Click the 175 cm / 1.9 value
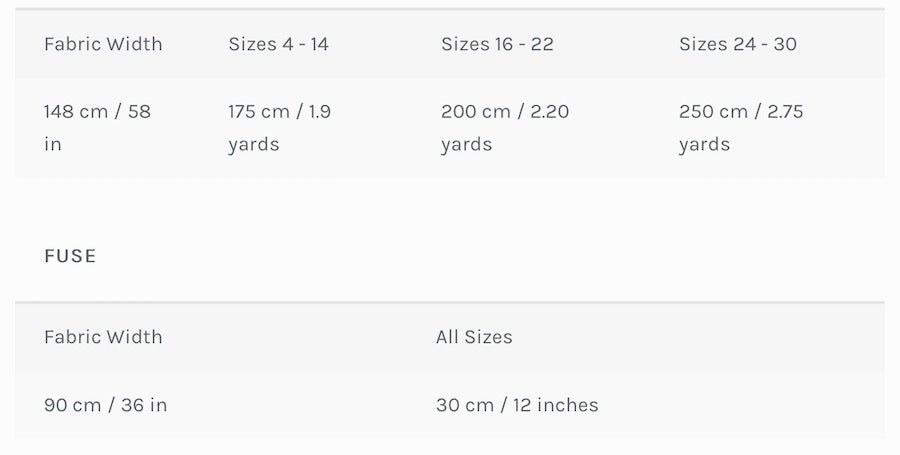The image size is (900, 455). point(279,111)
